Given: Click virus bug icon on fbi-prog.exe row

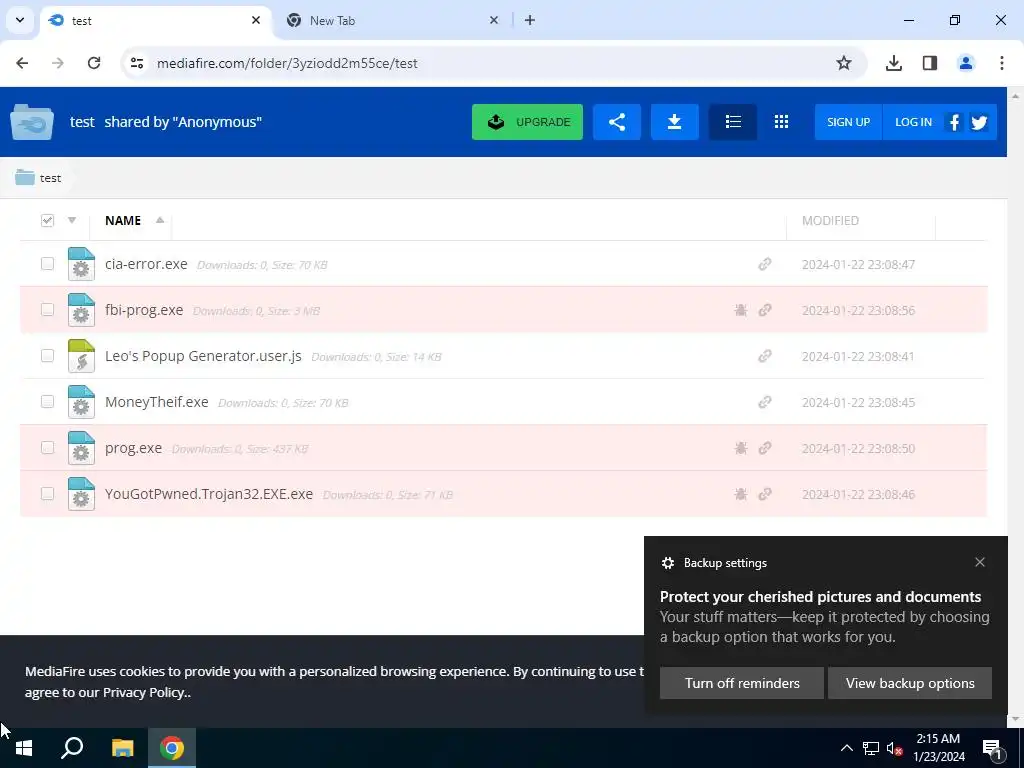Looking at the screenshot, I should point(741,310).
